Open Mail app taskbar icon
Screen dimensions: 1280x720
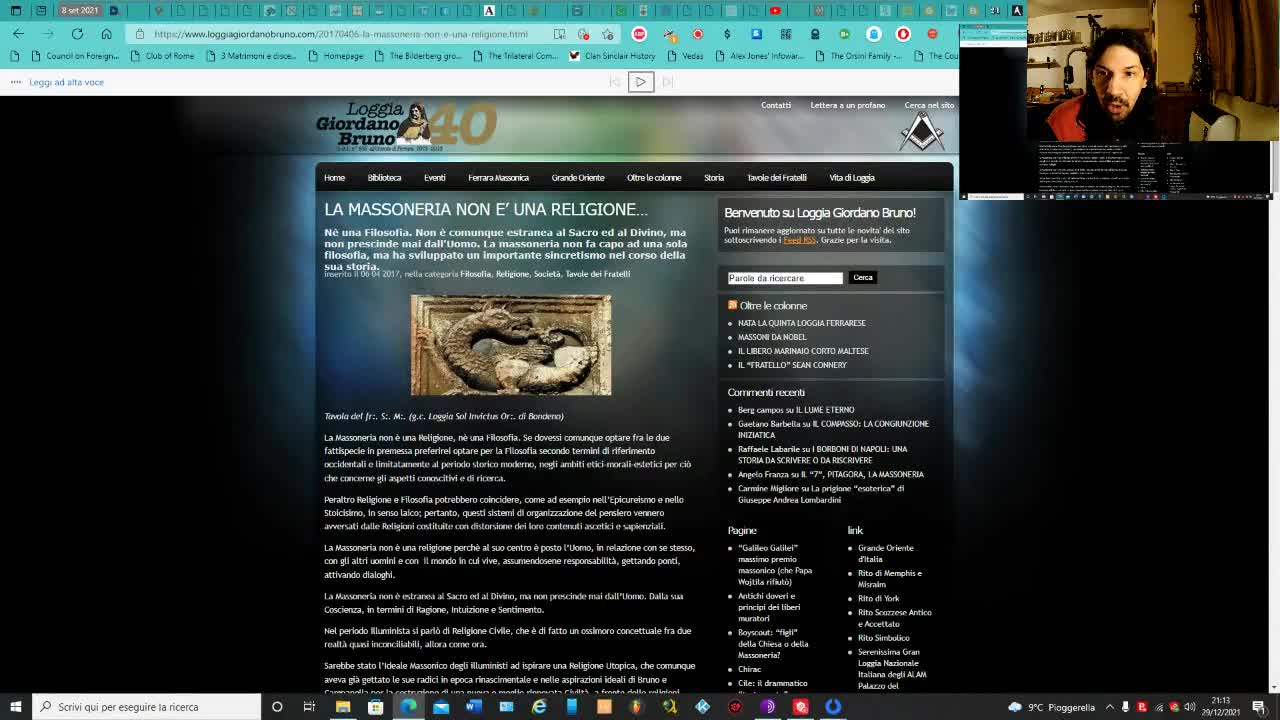click(441, 707)
